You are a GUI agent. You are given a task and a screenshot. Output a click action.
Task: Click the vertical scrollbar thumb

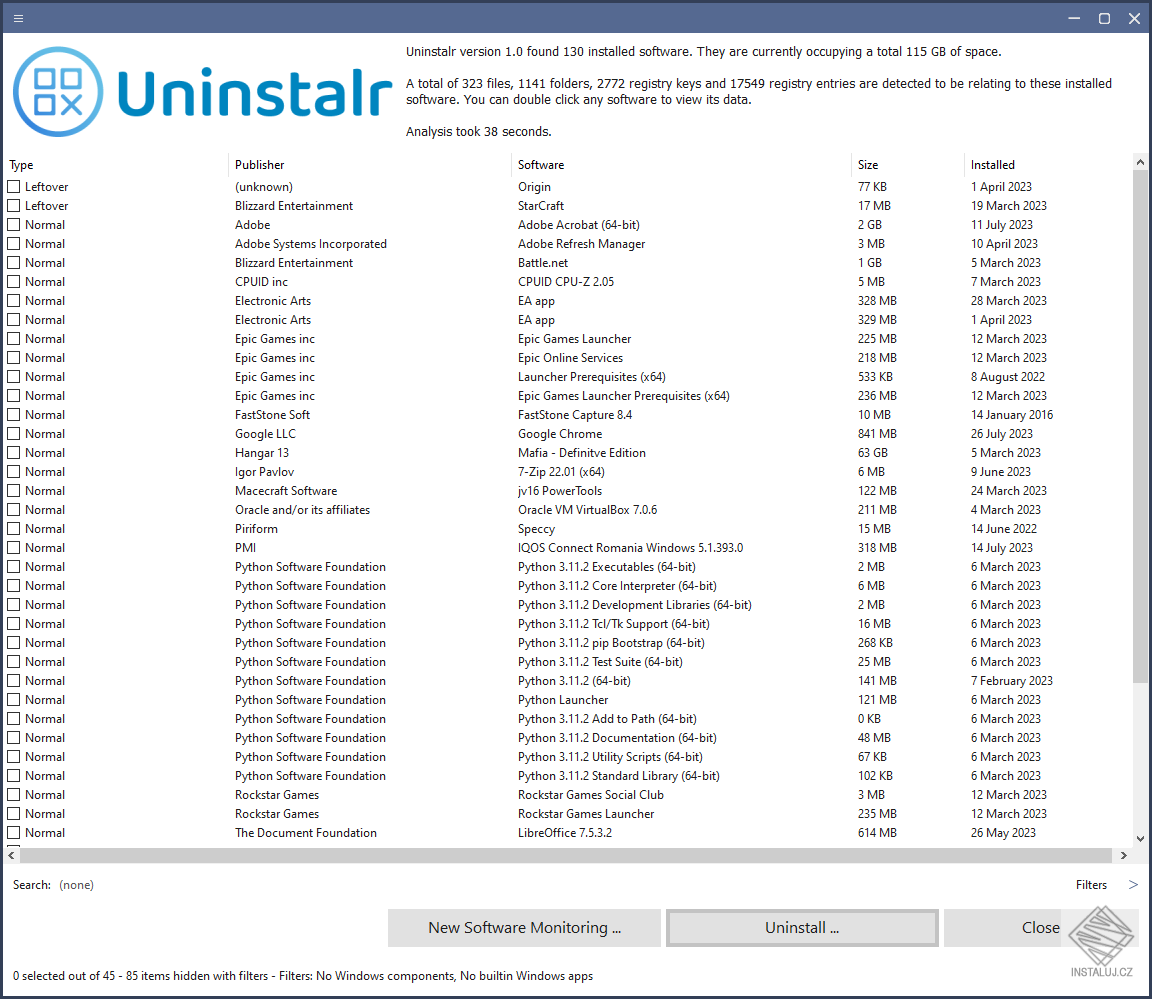1140,426
